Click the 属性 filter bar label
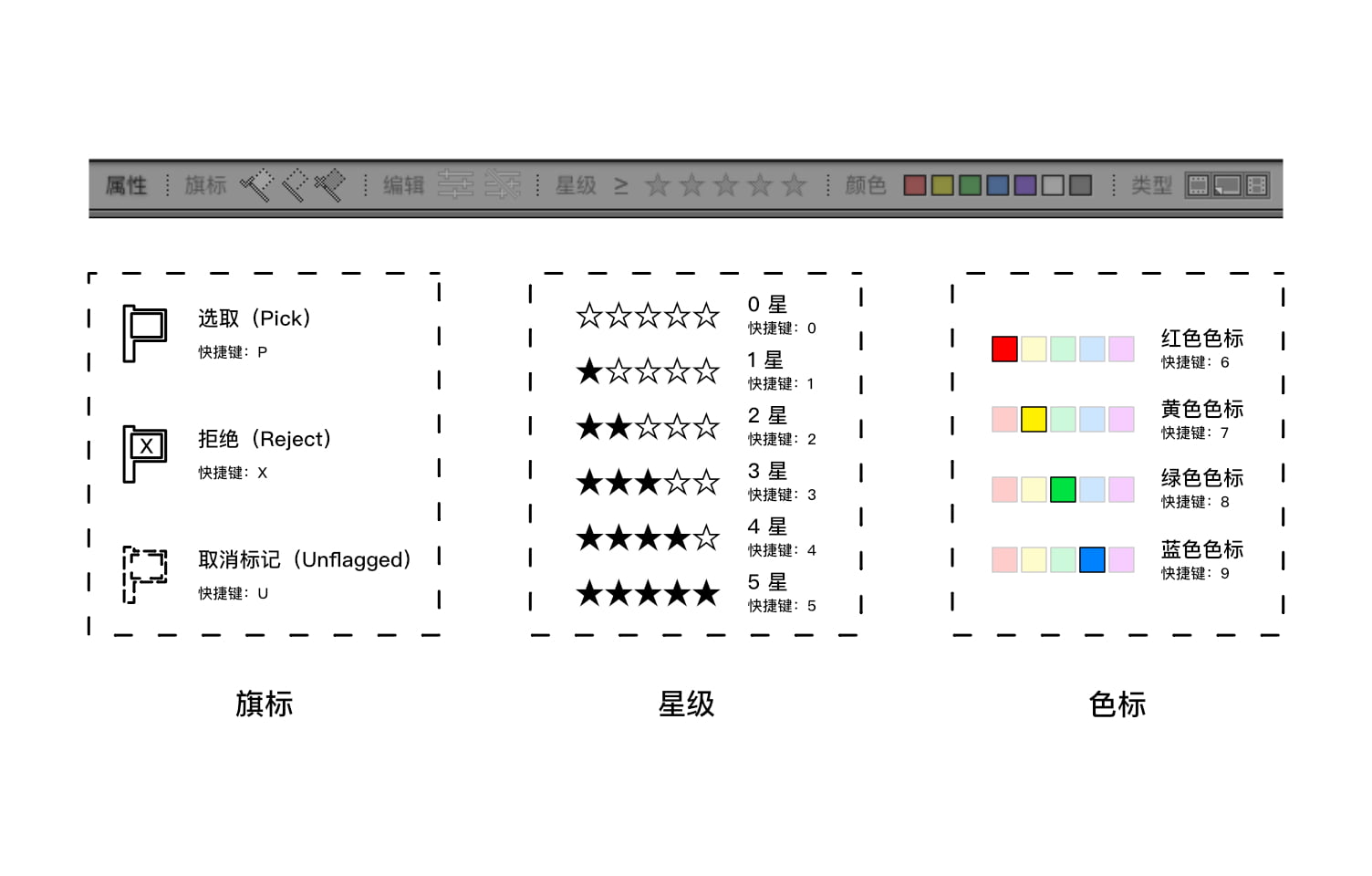 pos(126,186)
